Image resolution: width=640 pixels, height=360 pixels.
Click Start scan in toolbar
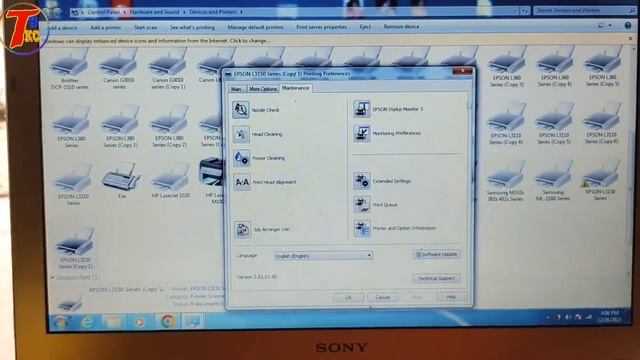tap(146, 27)
